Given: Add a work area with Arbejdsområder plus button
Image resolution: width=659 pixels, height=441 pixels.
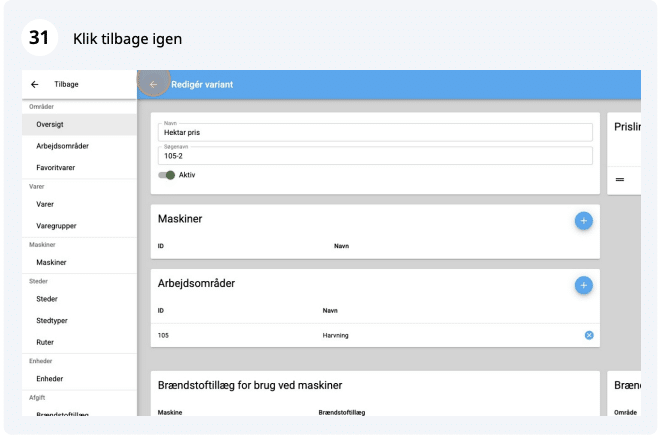Looking at the screenshot, I should 583,285.
